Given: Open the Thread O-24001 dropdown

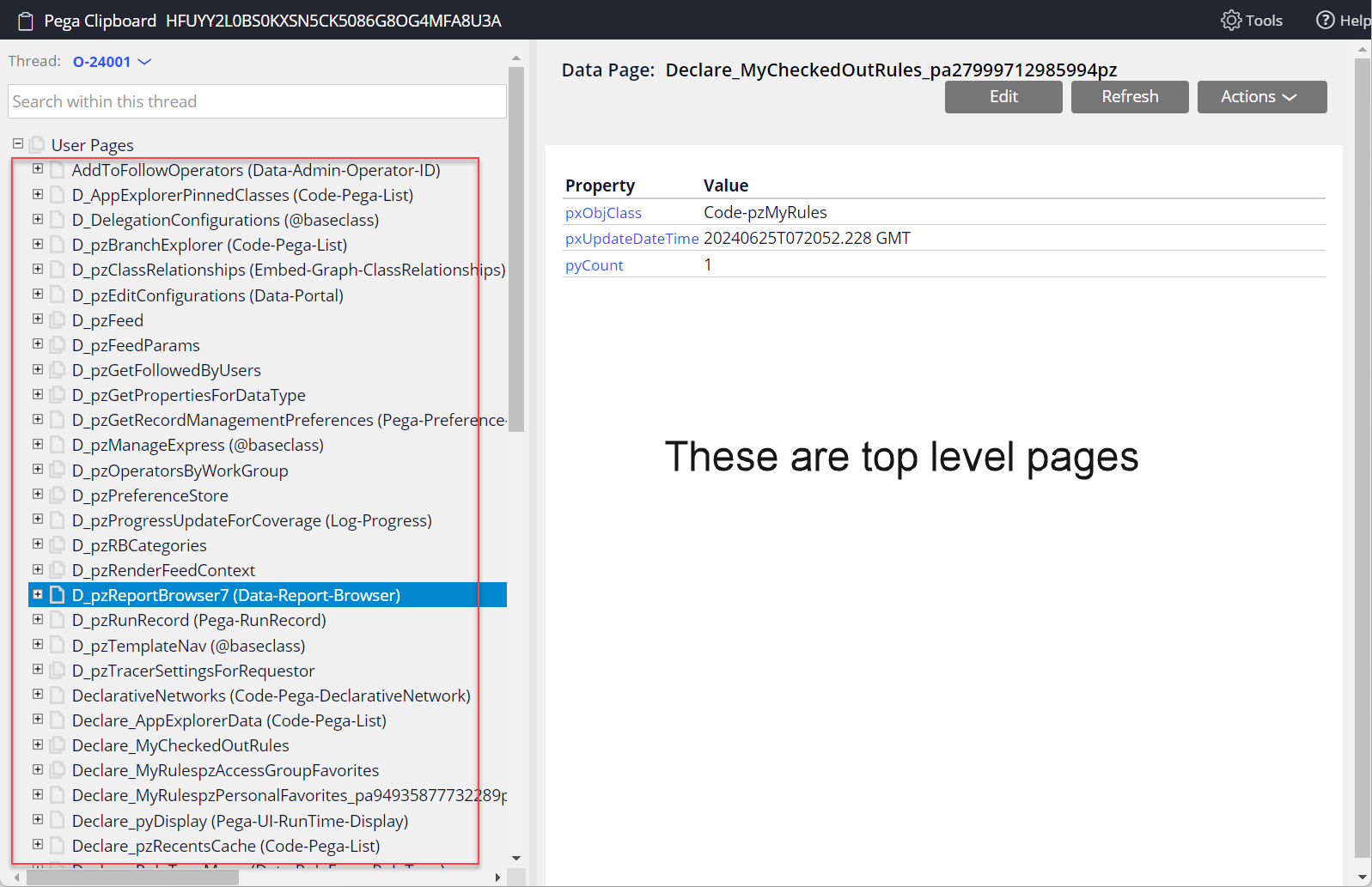Looking at the screenshot, I should click(x=112, y=62).
